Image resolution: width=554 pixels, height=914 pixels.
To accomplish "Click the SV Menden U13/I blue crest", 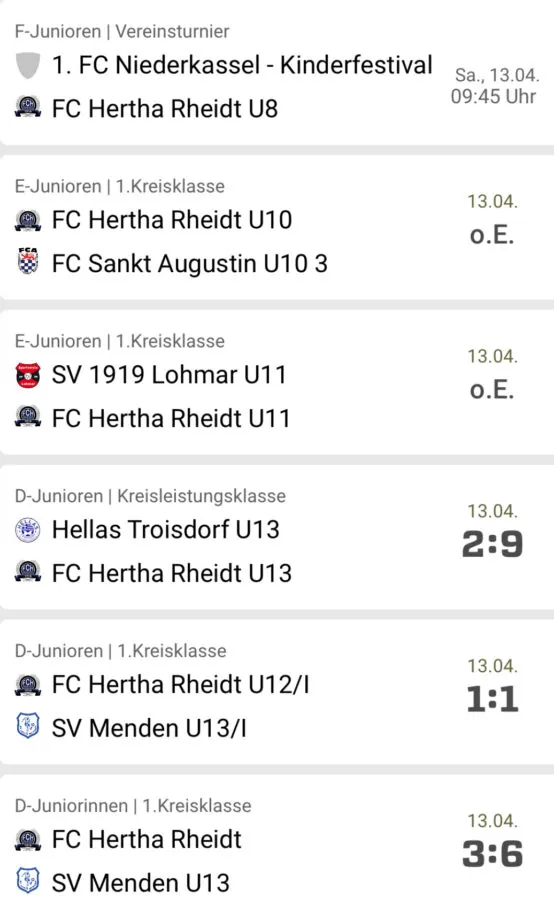I will [27, 726].
